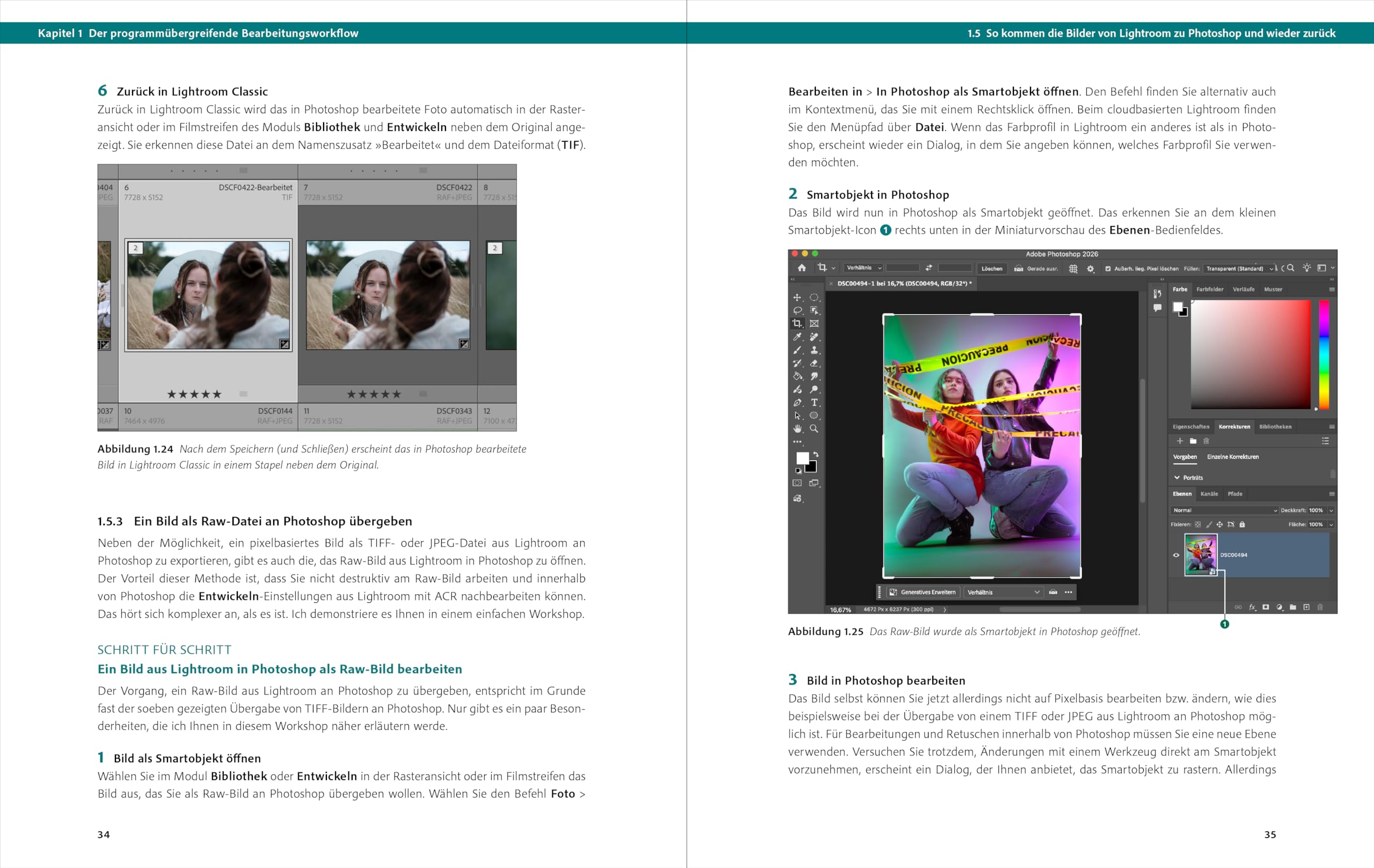Add a layer mask

(1266, 607)
